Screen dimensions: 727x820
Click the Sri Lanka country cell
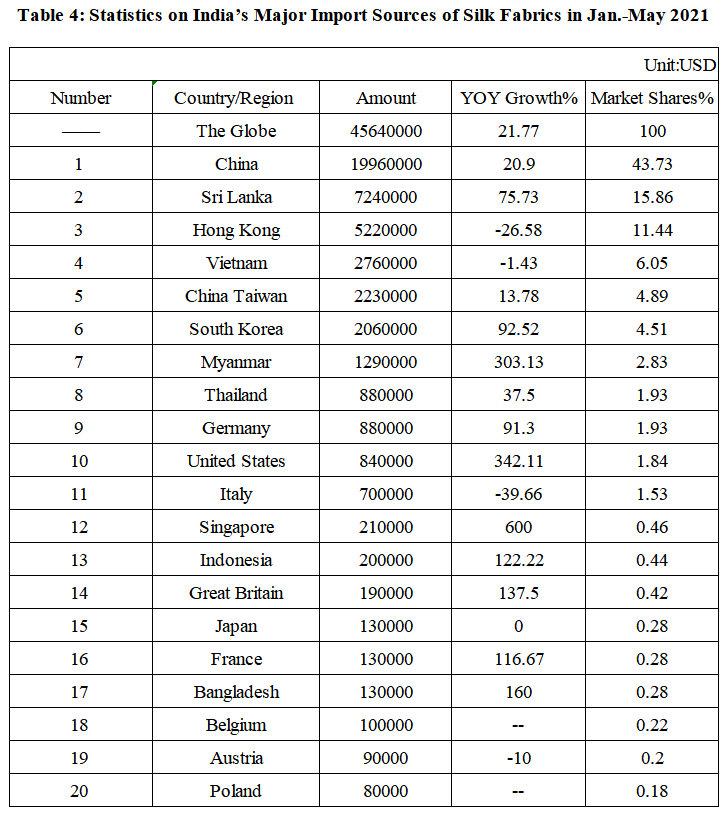pyautogui.click(x=236, y=197)
